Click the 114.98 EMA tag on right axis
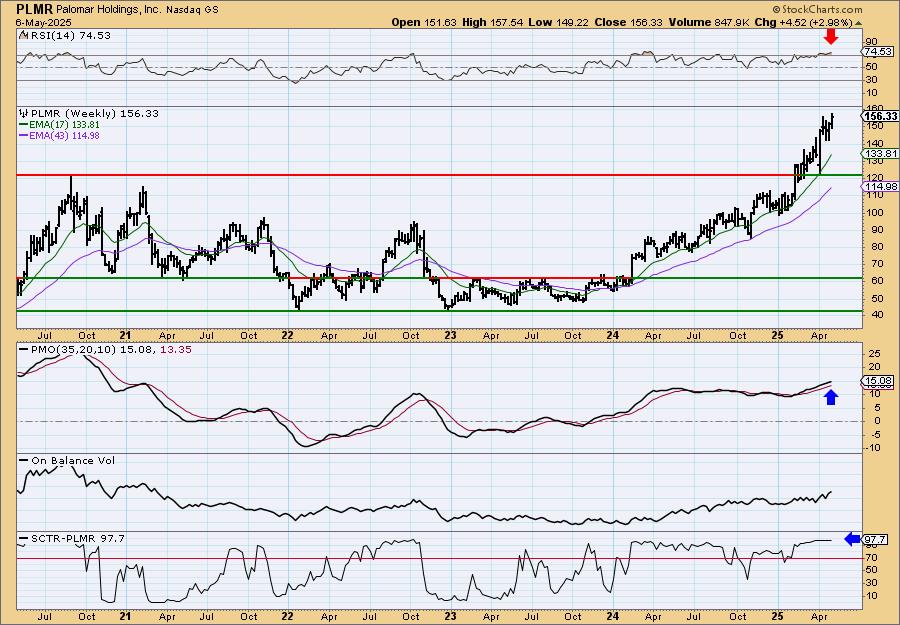This screenshot has height=625, width=900. (x=878, y=186)
